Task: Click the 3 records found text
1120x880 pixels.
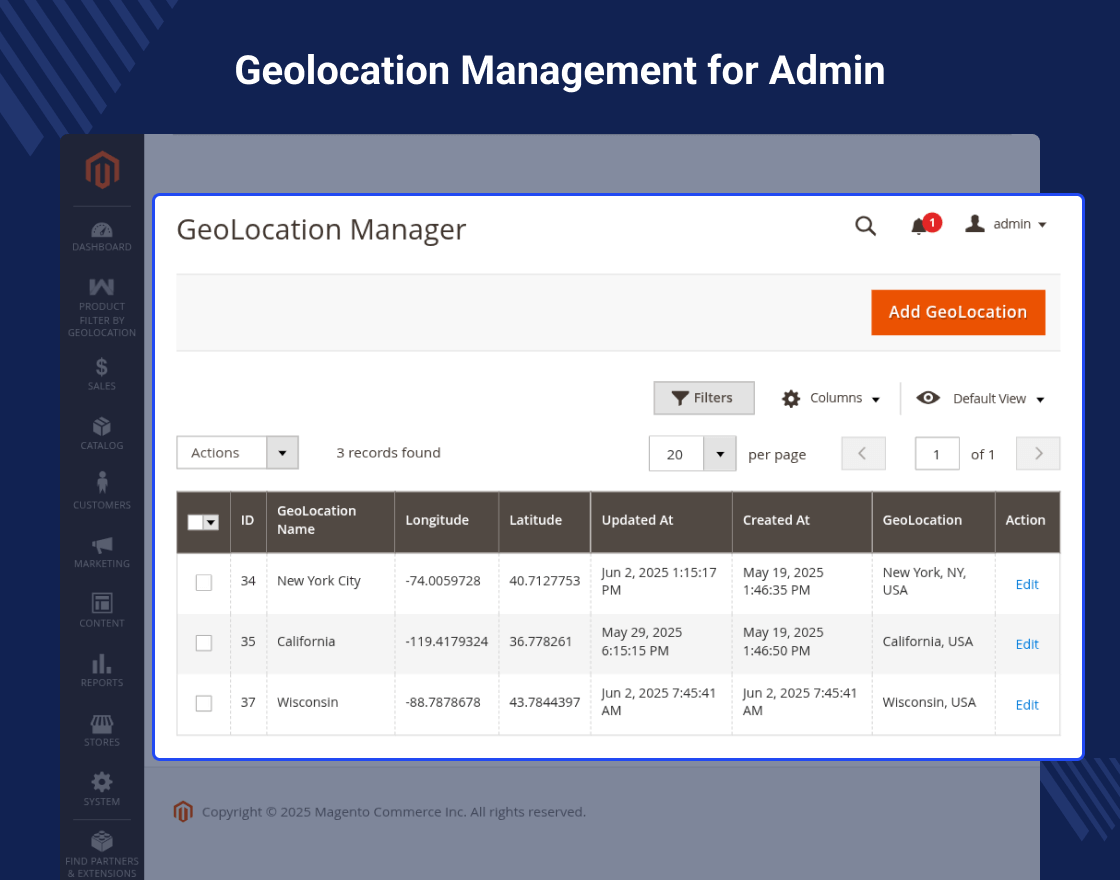Action: (389, 453)
